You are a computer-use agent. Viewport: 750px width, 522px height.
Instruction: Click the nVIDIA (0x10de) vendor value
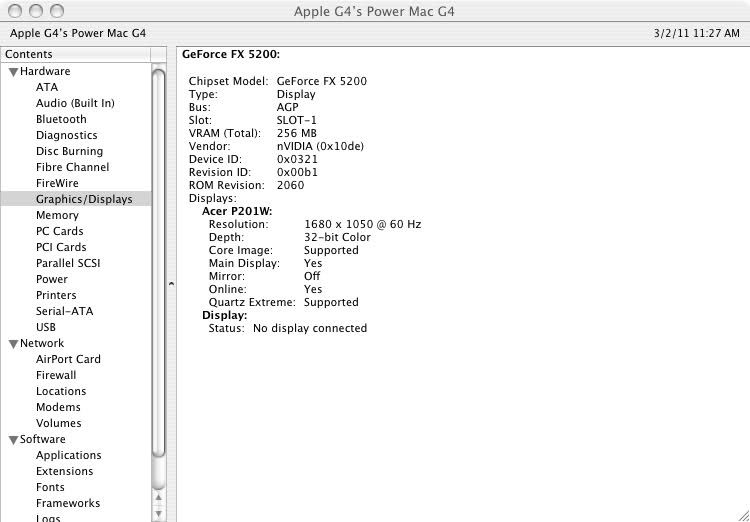click(x=320, y=146)
